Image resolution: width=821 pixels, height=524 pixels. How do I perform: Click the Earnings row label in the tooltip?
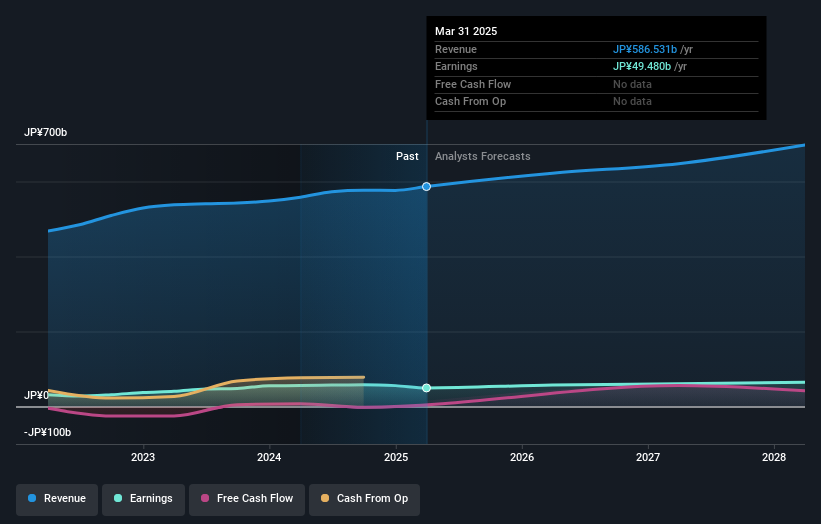click(456, 66)
